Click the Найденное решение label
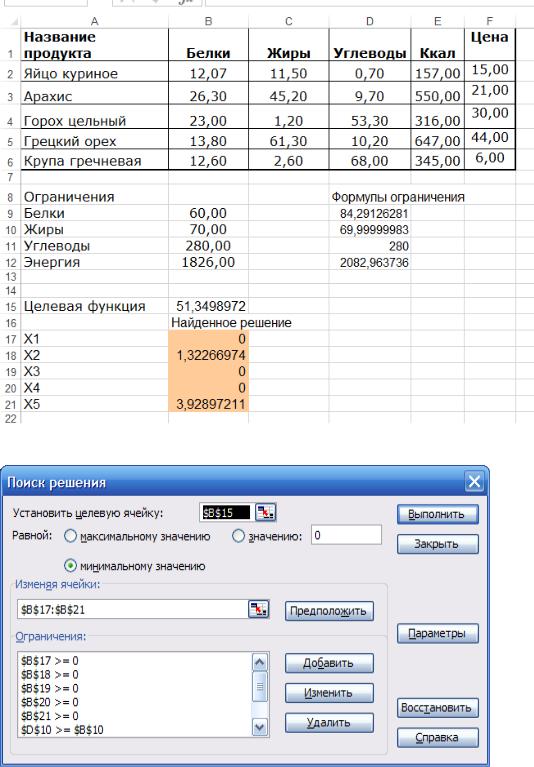Viewport: 534px width, 767px height. (x=231, y=322)
